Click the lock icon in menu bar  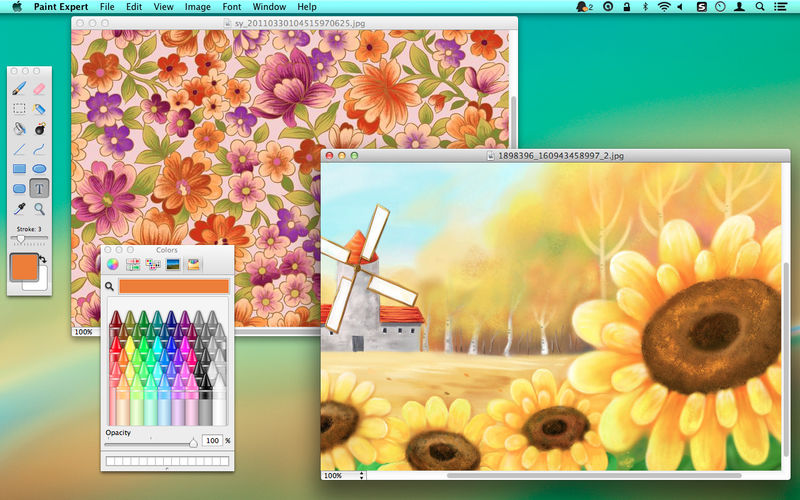click(627, 7)
